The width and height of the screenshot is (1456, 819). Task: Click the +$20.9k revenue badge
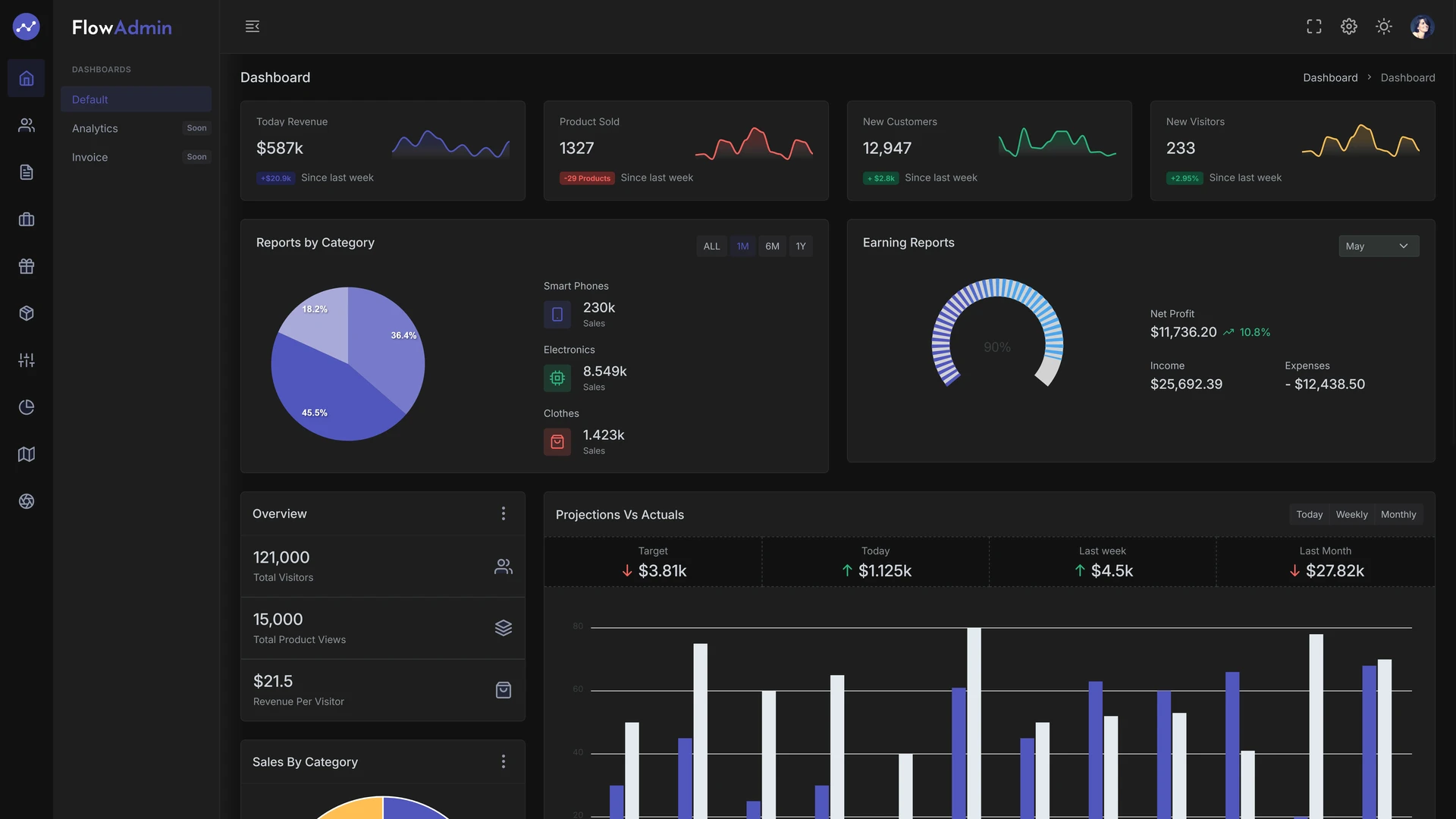coord(276,178)
